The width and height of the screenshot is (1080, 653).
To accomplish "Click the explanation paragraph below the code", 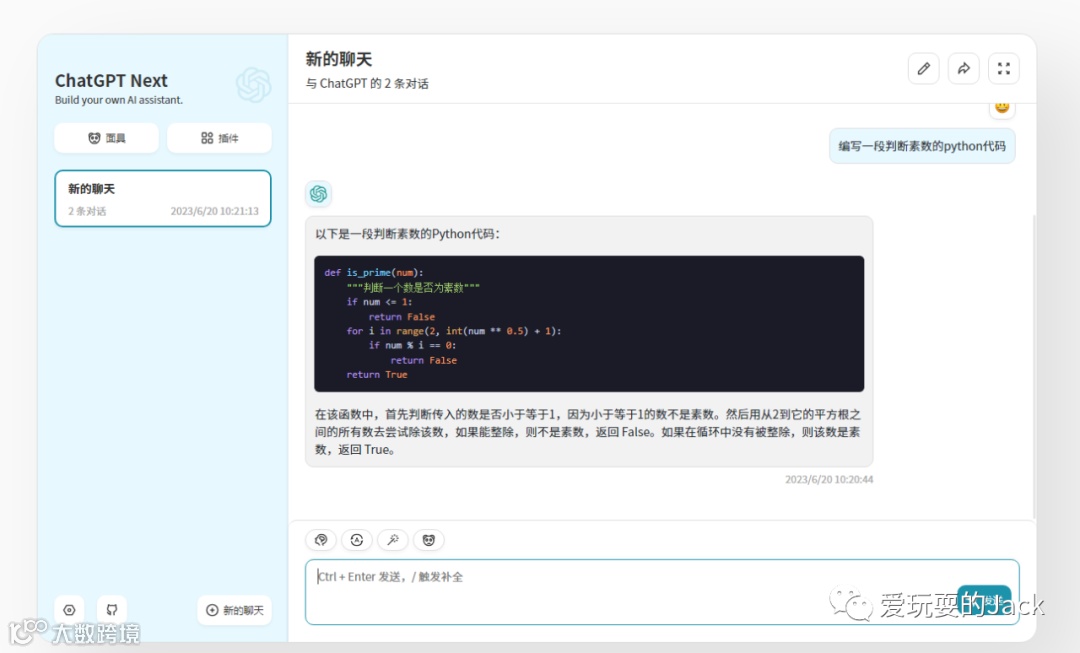I will pos(588,432).
